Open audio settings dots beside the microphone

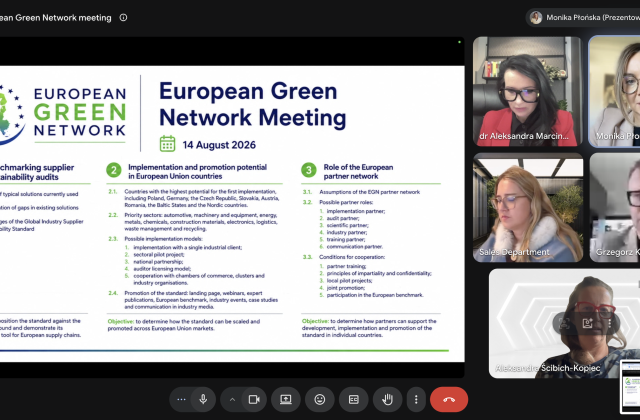point(181,400)
